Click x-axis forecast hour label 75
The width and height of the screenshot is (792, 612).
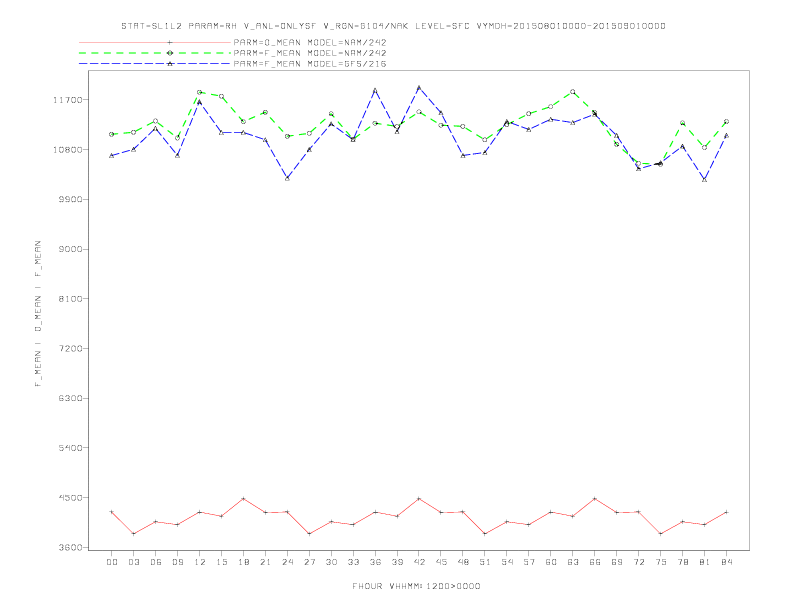click(661, 562)
